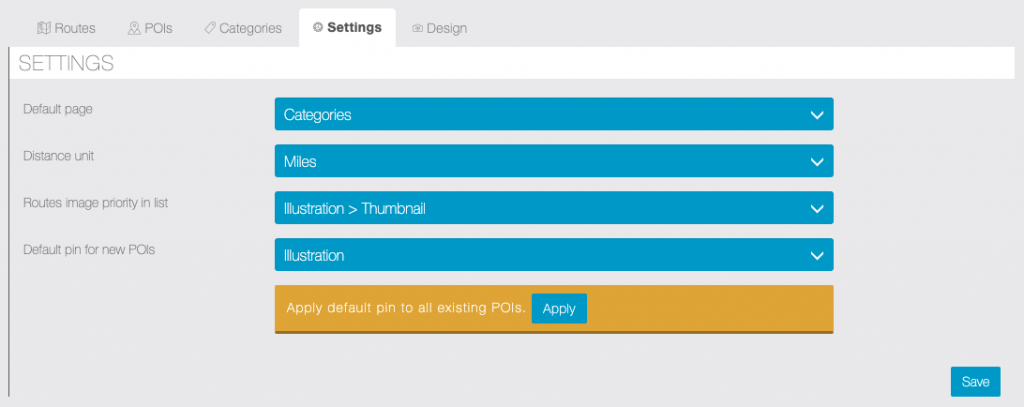Click the chevron arrow on Default page selector

point(816,115)
